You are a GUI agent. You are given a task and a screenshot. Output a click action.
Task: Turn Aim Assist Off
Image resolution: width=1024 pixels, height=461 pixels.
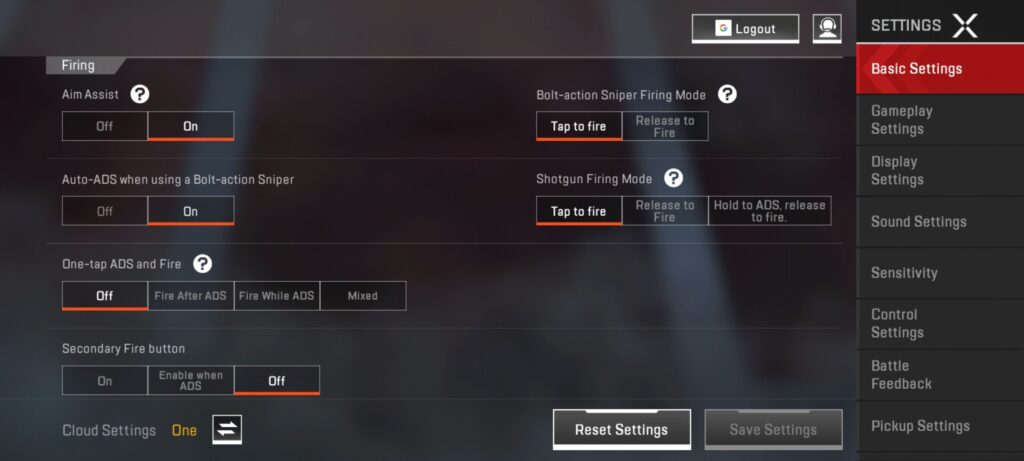(105, 126)
